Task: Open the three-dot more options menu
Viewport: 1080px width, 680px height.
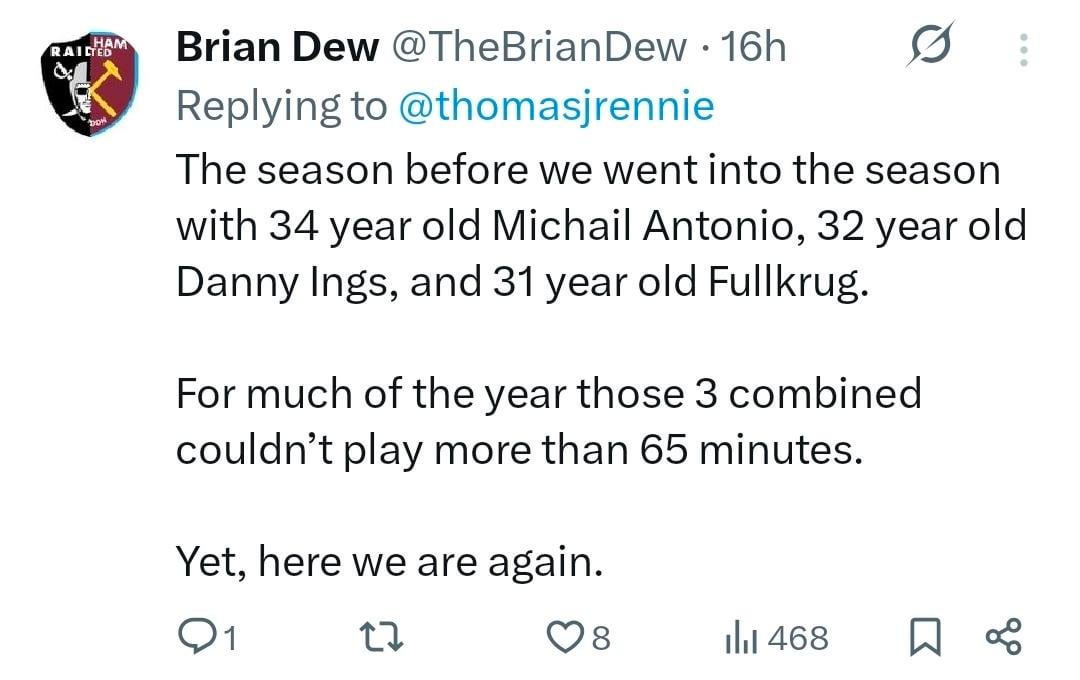Action: [x=1022, y=47]
